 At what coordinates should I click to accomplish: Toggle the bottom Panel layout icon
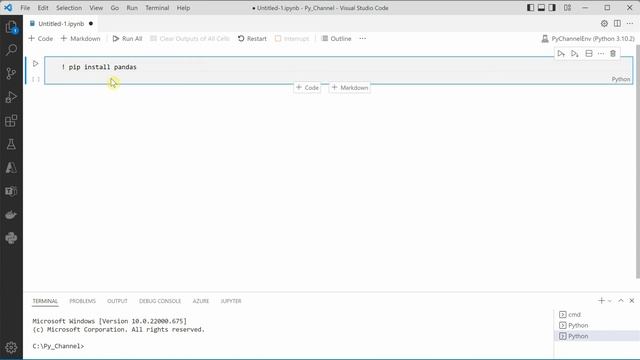tap(541, 8)
